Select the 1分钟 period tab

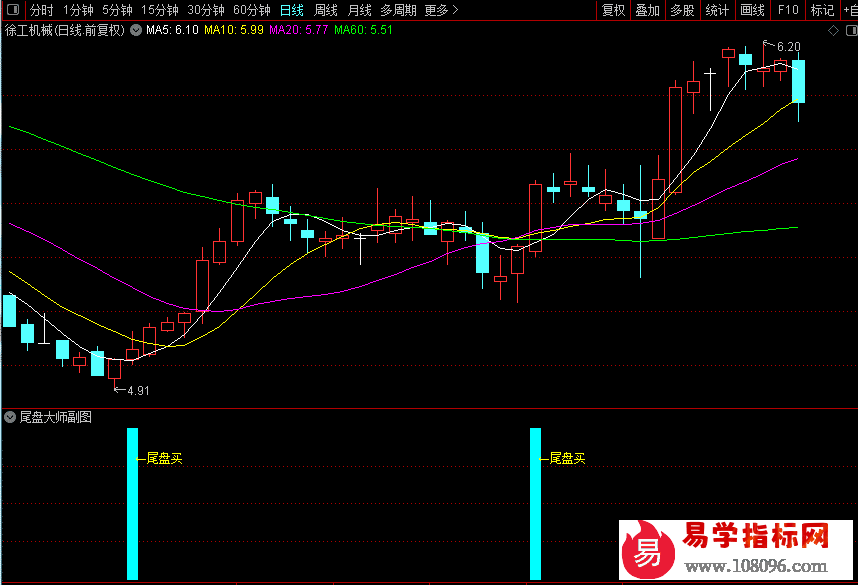tap(77, 10)
